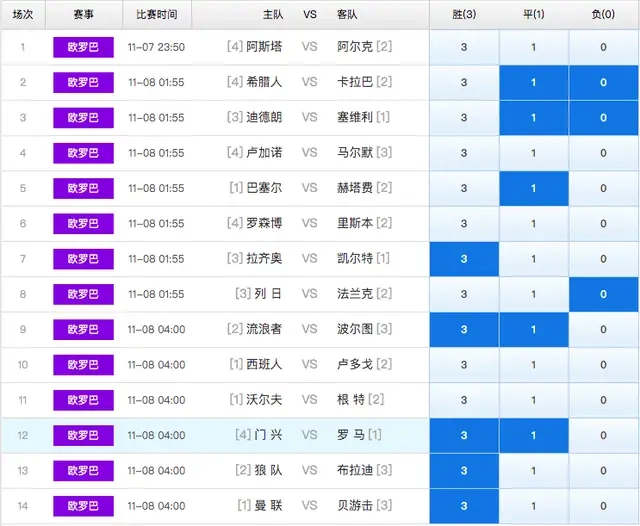The height and width of the screenshot is (526, 640).
Task: Open away team 布拉迪 in row 13
Action: tap(355, 471)
